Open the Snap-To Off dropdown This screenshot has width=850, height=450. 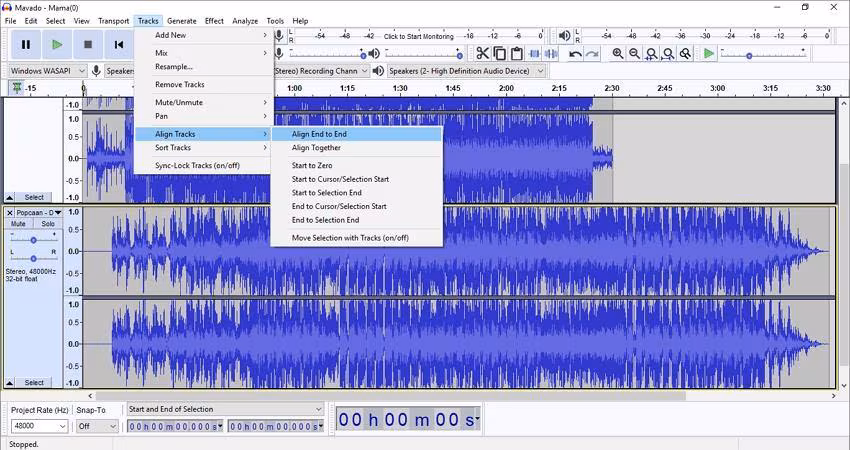97,426
